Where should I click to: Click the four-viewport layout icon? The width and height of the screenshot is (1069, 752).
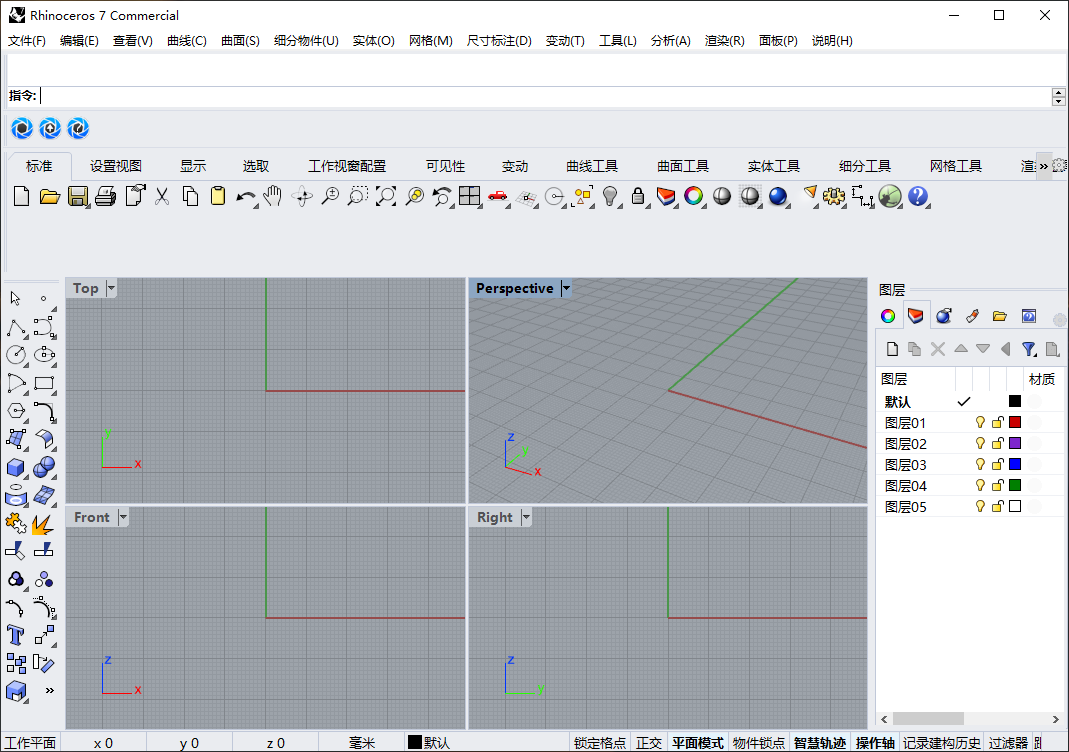470,196
